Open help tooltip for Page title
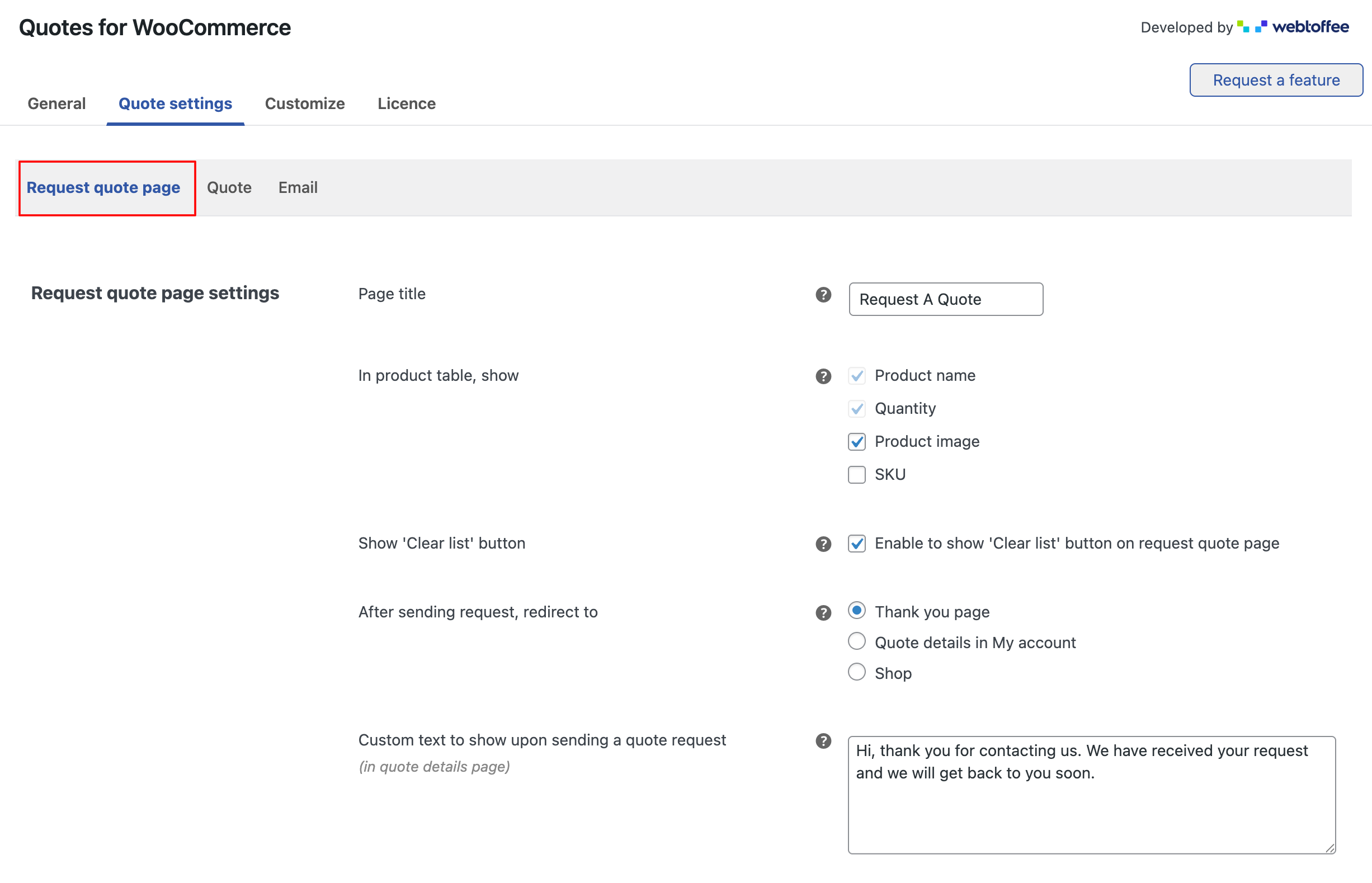The height and width of the screenshot is (883, 1372). [823, 295]
